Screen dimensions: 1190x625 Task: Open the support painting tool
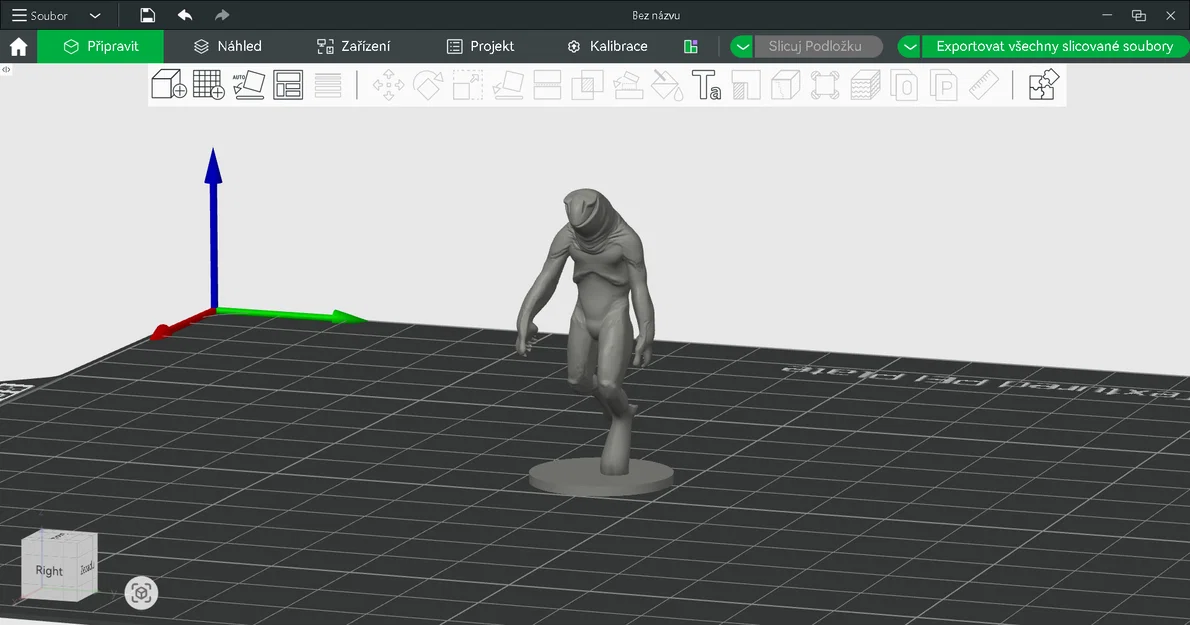(628, 85)
